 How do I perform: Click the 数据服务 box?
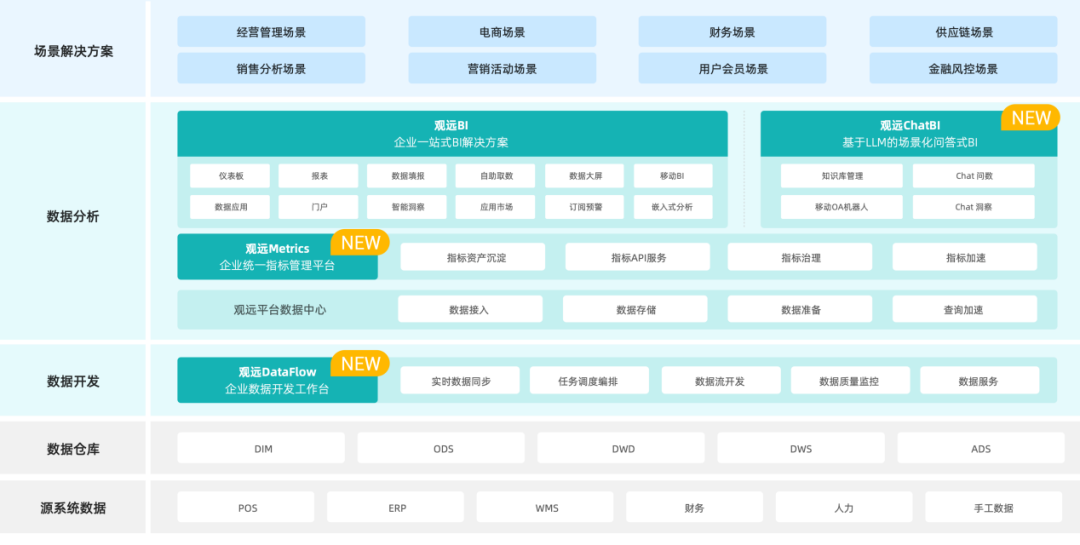pos(979,380)
